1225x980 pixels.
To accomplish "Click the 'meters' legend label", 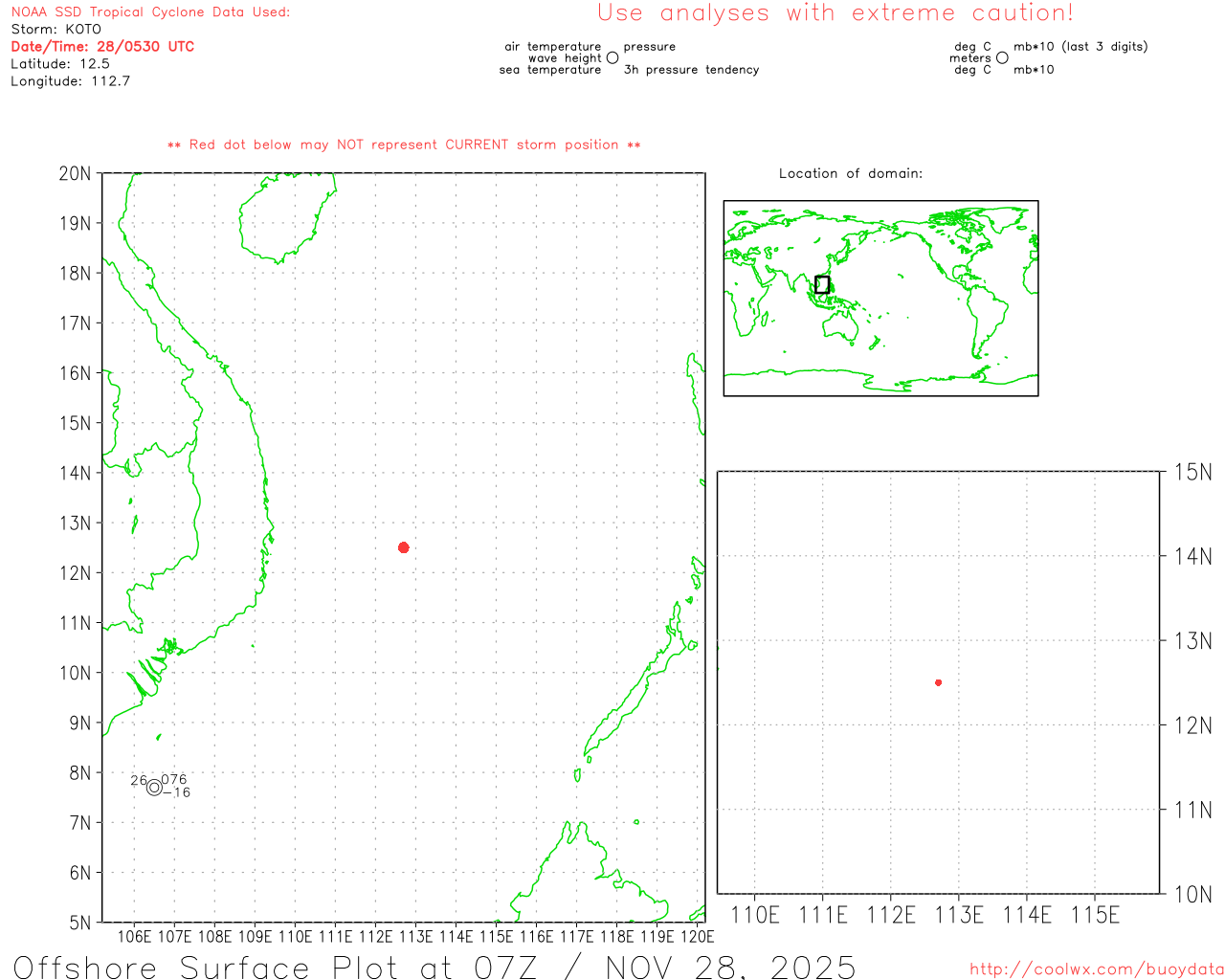I will (x=970, y=58).
